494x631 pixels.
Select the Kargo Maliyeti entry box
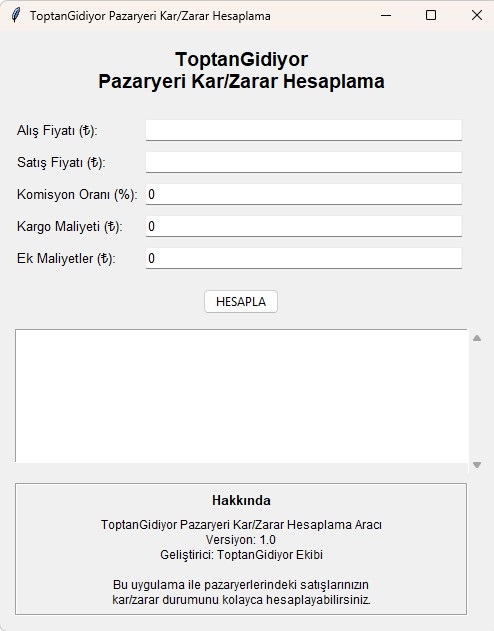[x=304, y=226]
